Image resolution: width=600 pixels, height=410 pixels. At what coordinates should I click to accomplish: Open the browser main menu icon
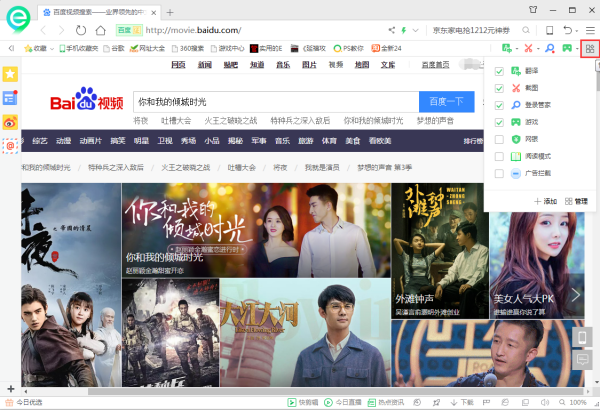[590, 30]
